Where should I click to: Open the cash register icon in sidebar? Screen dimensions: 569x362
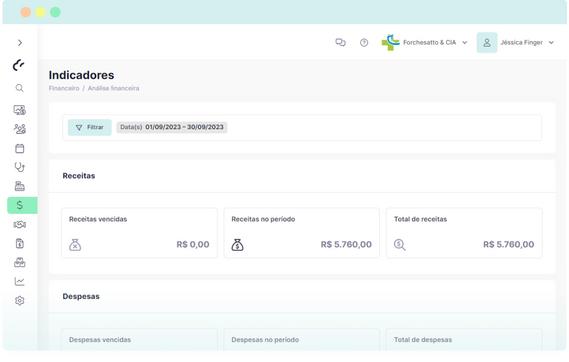(20, 186)
